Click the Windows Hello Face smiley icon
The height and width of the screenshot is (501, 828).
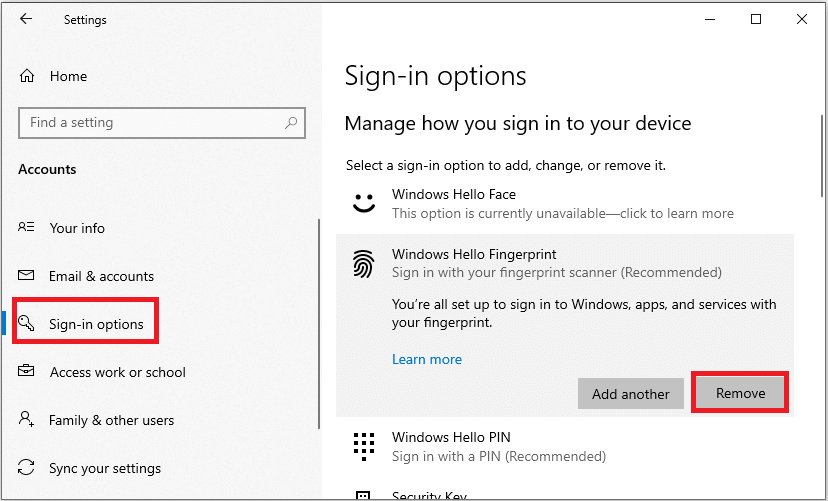click(x=364, y=203)
